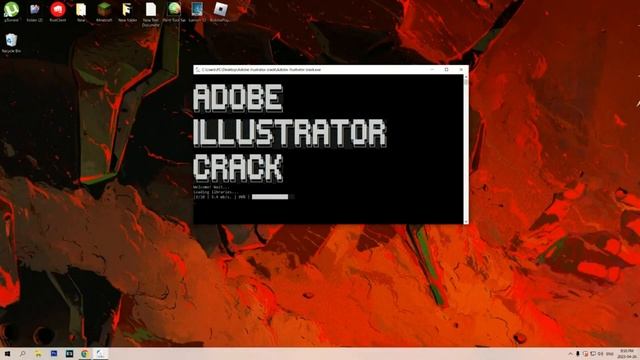Screen dimensions: 640x360
Task: Click the red shield icon in system tray
Action: tap(585, 353)
